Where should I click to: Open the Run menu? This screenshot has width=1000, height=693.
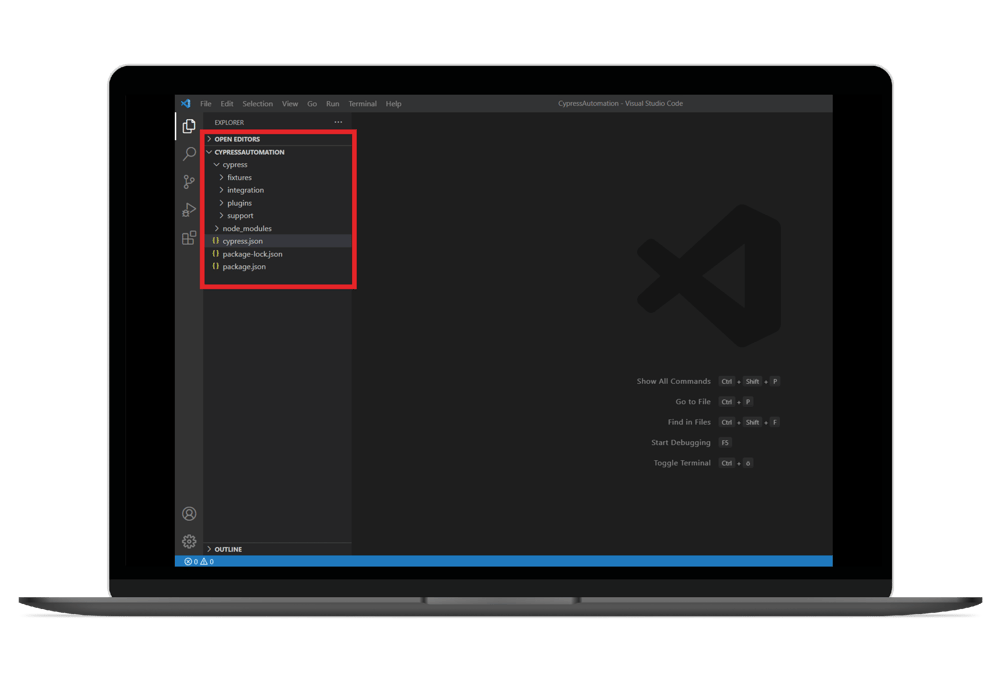(332, 103)
